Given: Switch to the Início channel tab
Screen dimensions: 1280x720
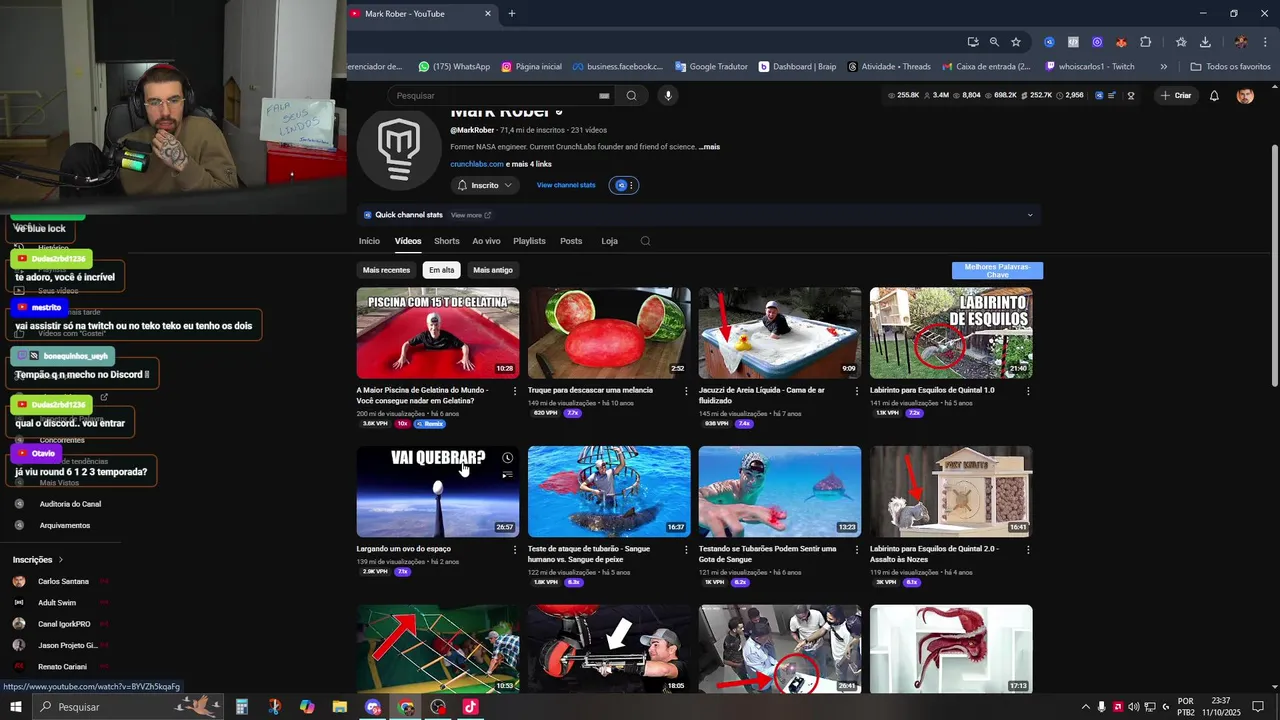Looking at the screenshot, I should coord(369,241).
